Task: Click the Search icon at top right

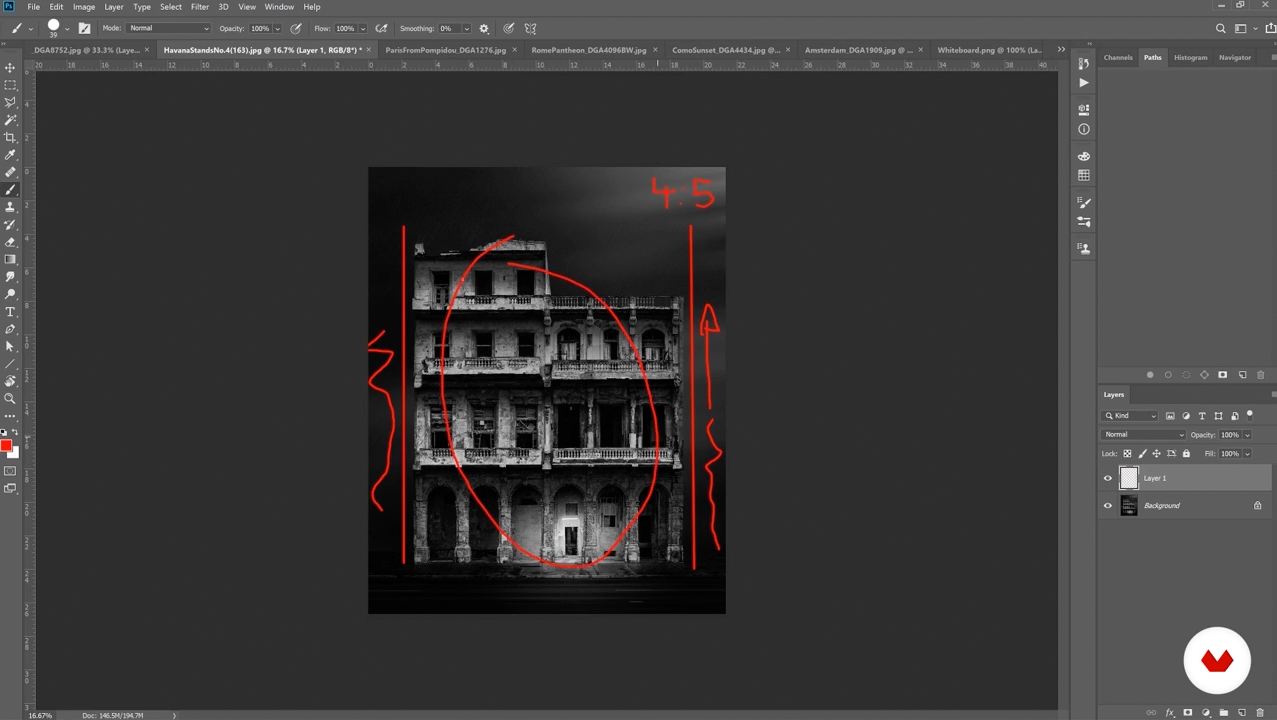Action: pyautogui.click(x=1220, y=29)
